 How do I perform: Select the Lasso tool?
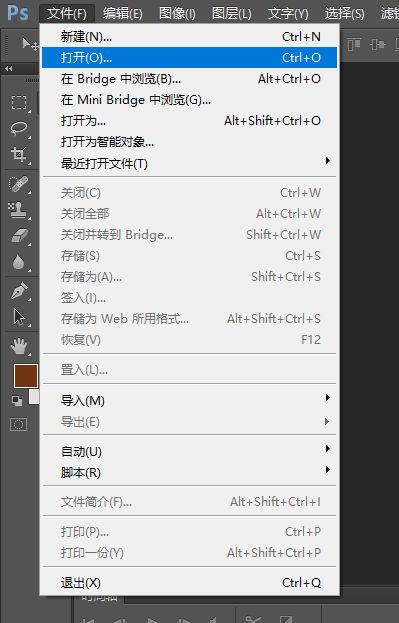click(x=19, y=128)
